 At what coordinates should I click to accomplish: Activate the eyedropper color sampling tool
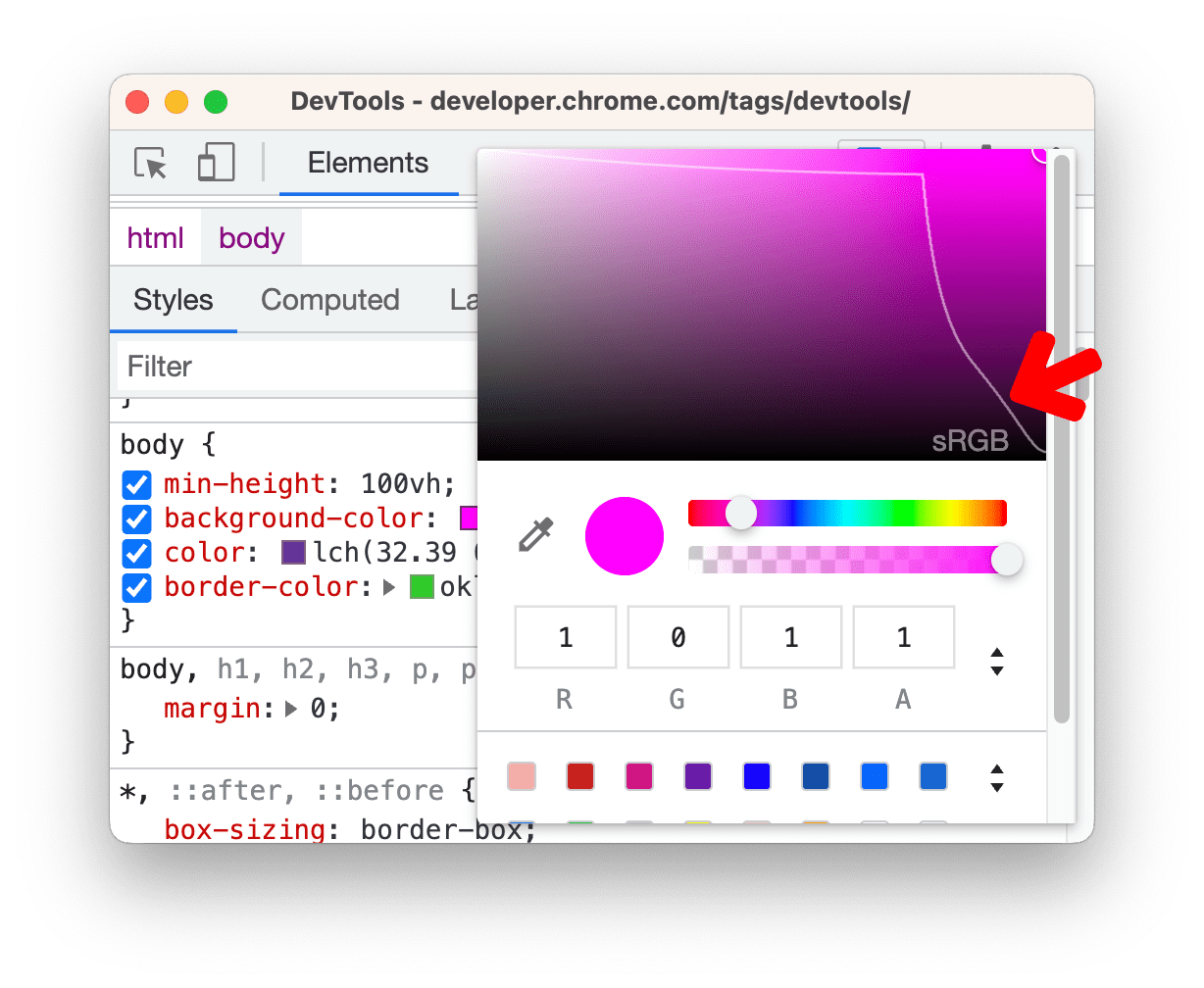pyautogui.click(x=534, y=535)
